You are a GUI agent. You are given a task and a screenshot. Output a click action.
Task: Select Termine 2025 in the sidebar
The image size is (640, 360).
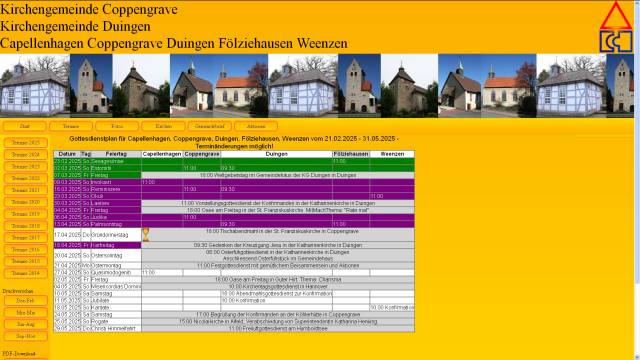point(26,143)
